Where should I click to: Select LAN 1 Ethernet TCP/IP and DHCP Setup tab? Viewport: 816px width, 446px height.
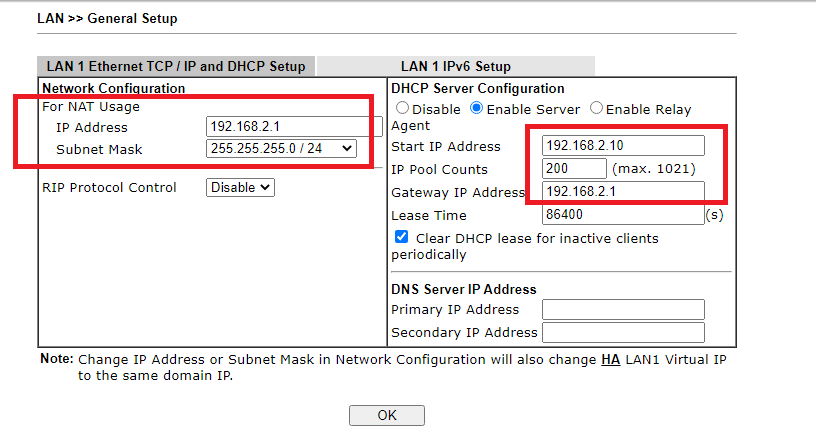pyautogui.click(x=176, y=67)
